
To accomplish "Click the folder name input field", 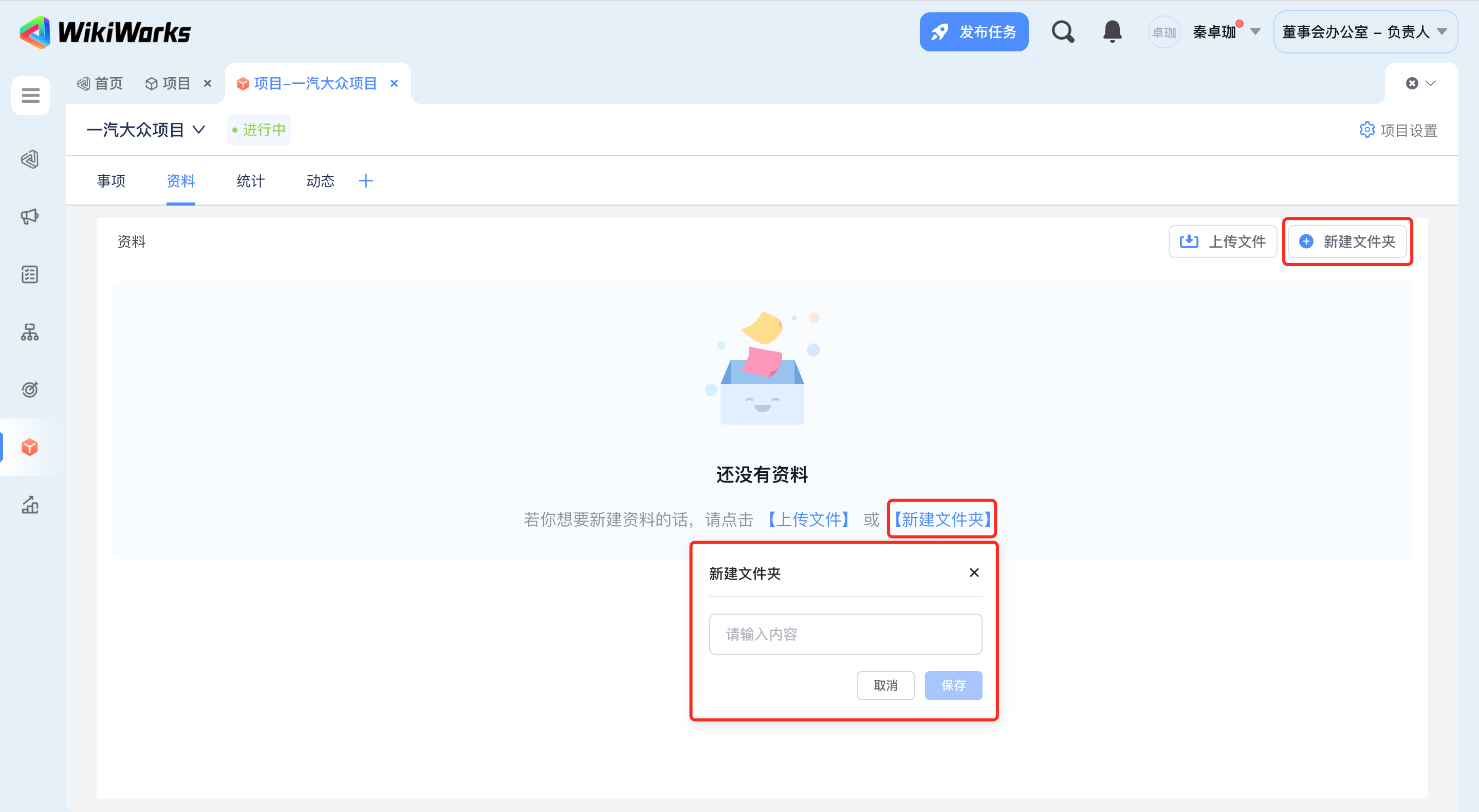I will (845, 634).
